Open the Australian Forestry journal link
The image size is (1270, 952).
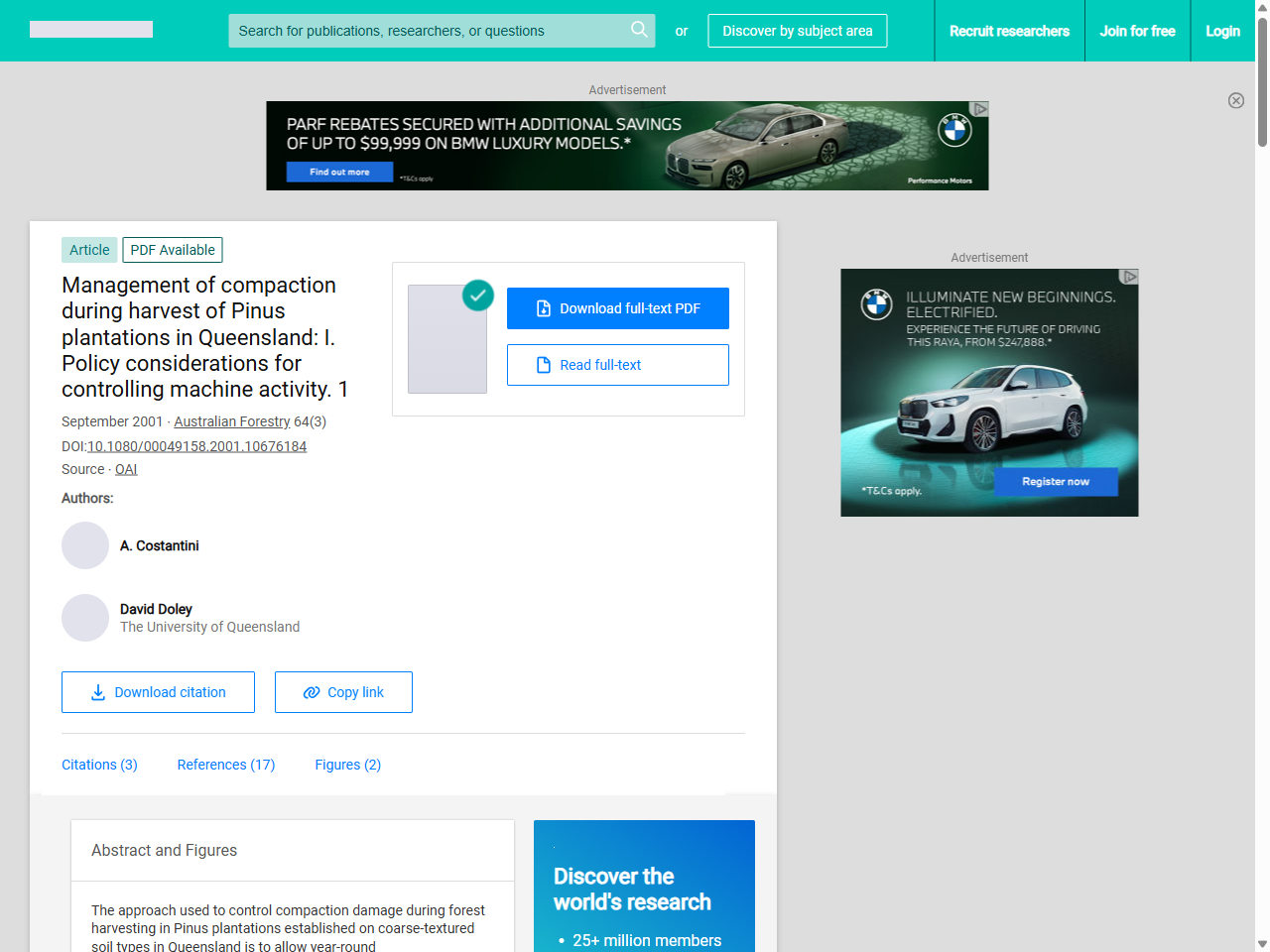232,421
